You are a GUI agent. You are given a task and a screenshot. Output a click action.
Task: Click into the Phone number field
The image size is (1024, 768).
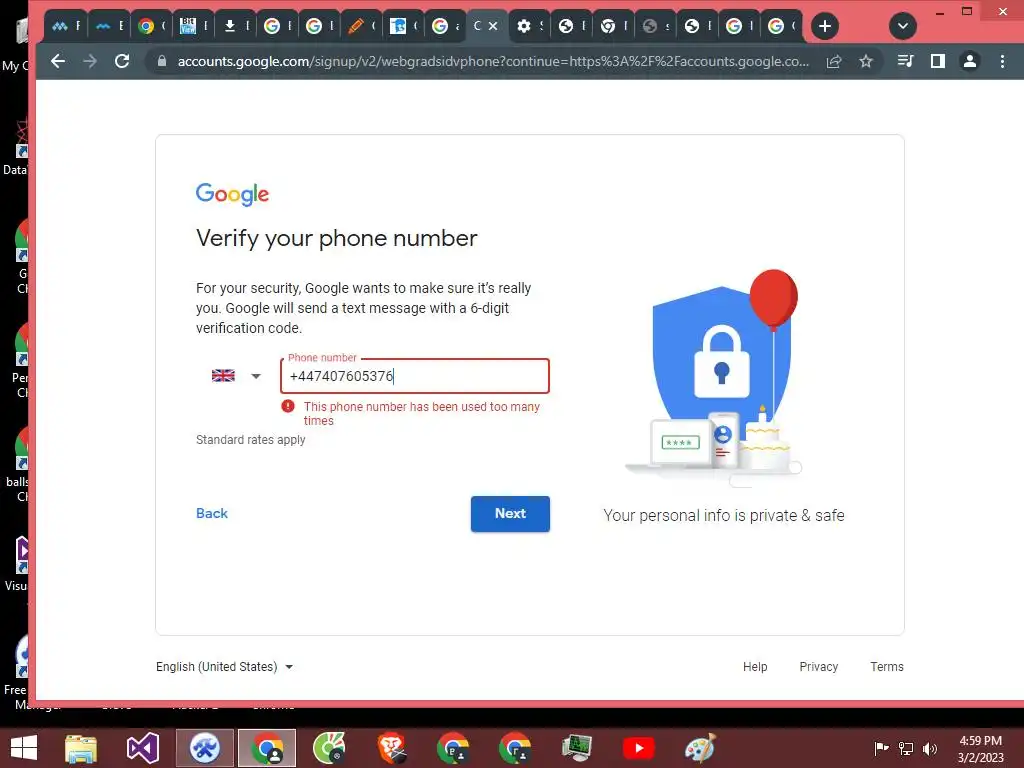[x=415, y=376]
